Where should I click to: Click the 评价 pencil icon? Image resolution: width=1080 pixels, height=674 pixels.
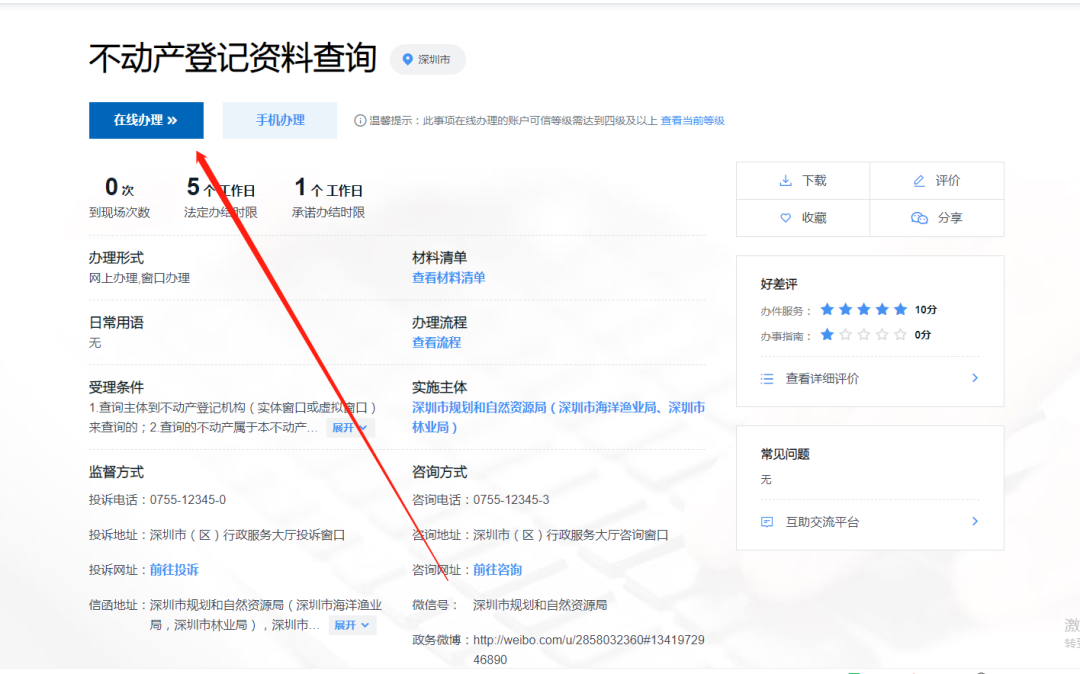tap(919, 180)
